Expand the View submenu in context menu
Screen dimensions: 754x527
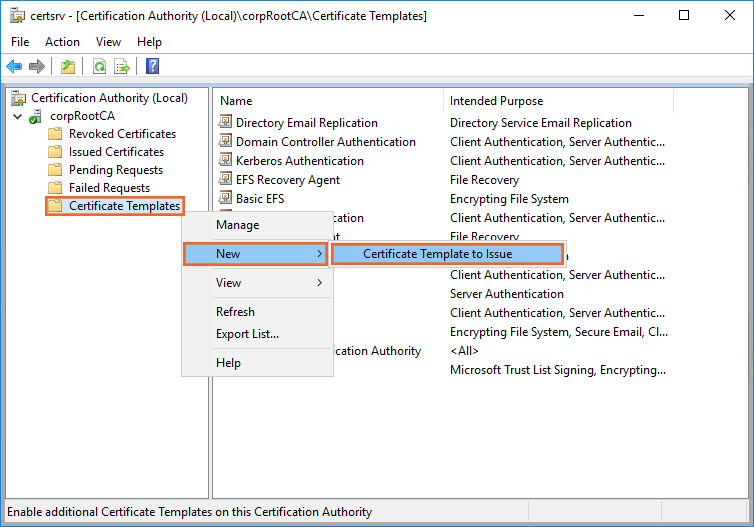(256, 283)
